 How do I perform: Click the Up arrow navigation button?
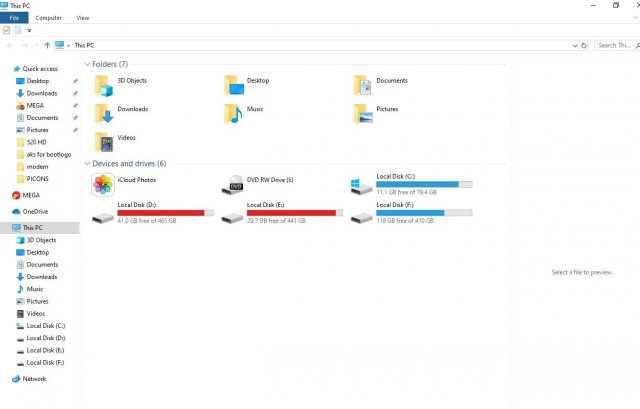47,45
